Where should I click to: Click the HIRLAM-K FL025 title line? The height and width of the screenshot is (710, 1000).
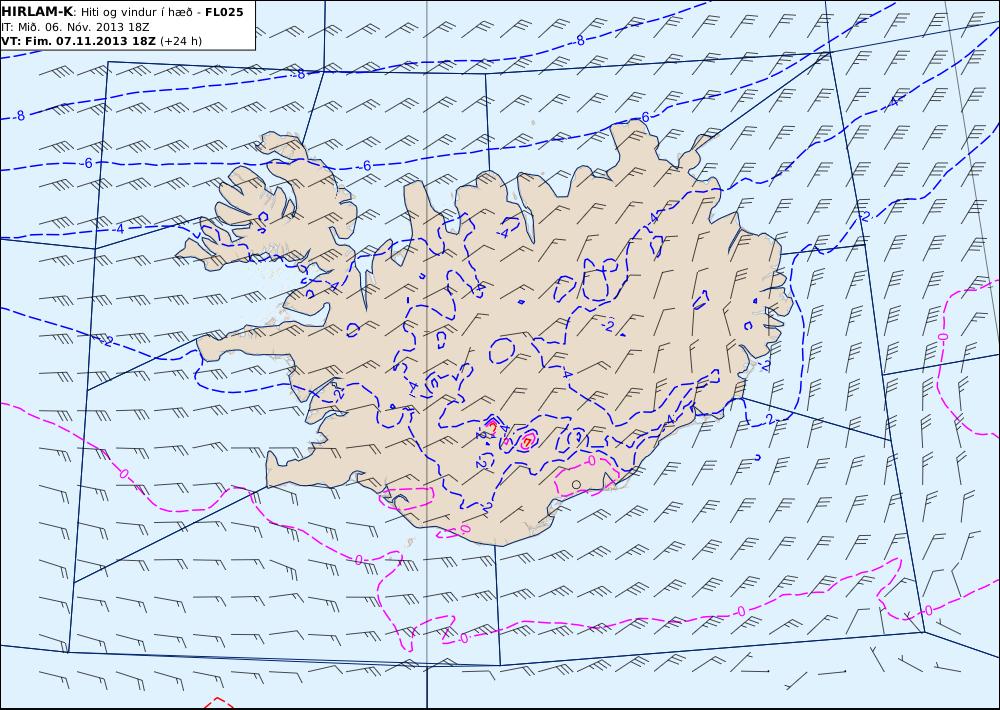tap(122, 12)
